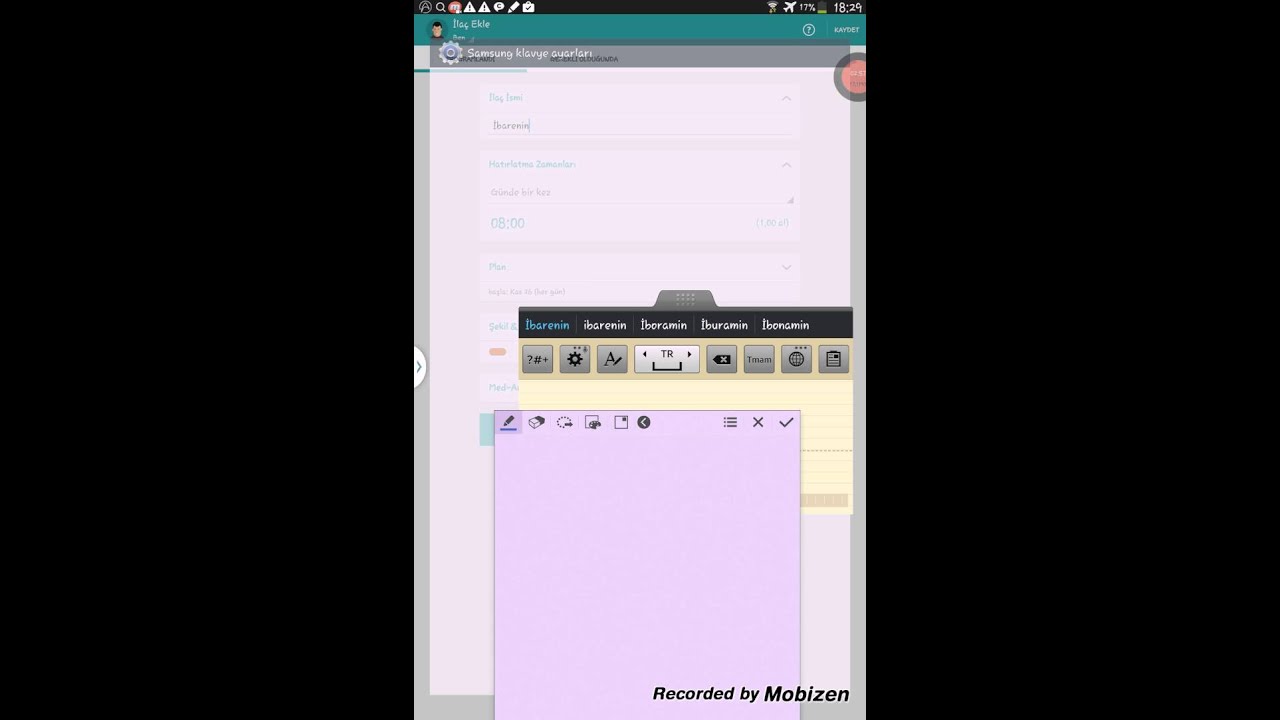Image resolution: width=1280 pixels, height=720 pixels.
Task: Expand the Plan section
Action: pyautogui.click(x=786, y=267)
